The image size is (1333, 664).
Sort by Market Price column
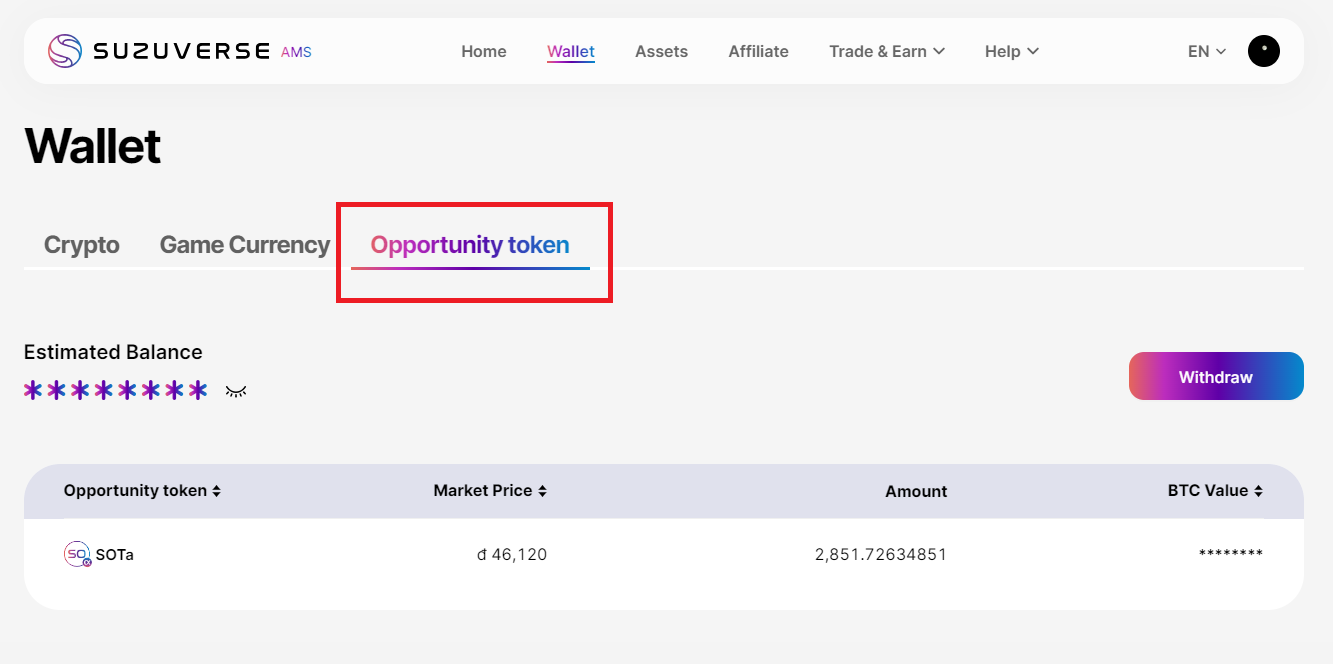tap(490, 491)
